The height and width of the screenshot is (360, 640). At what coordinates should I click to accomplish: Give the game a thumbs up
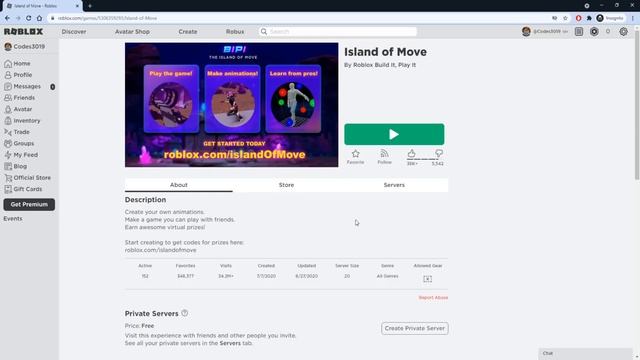pos(411,153)
